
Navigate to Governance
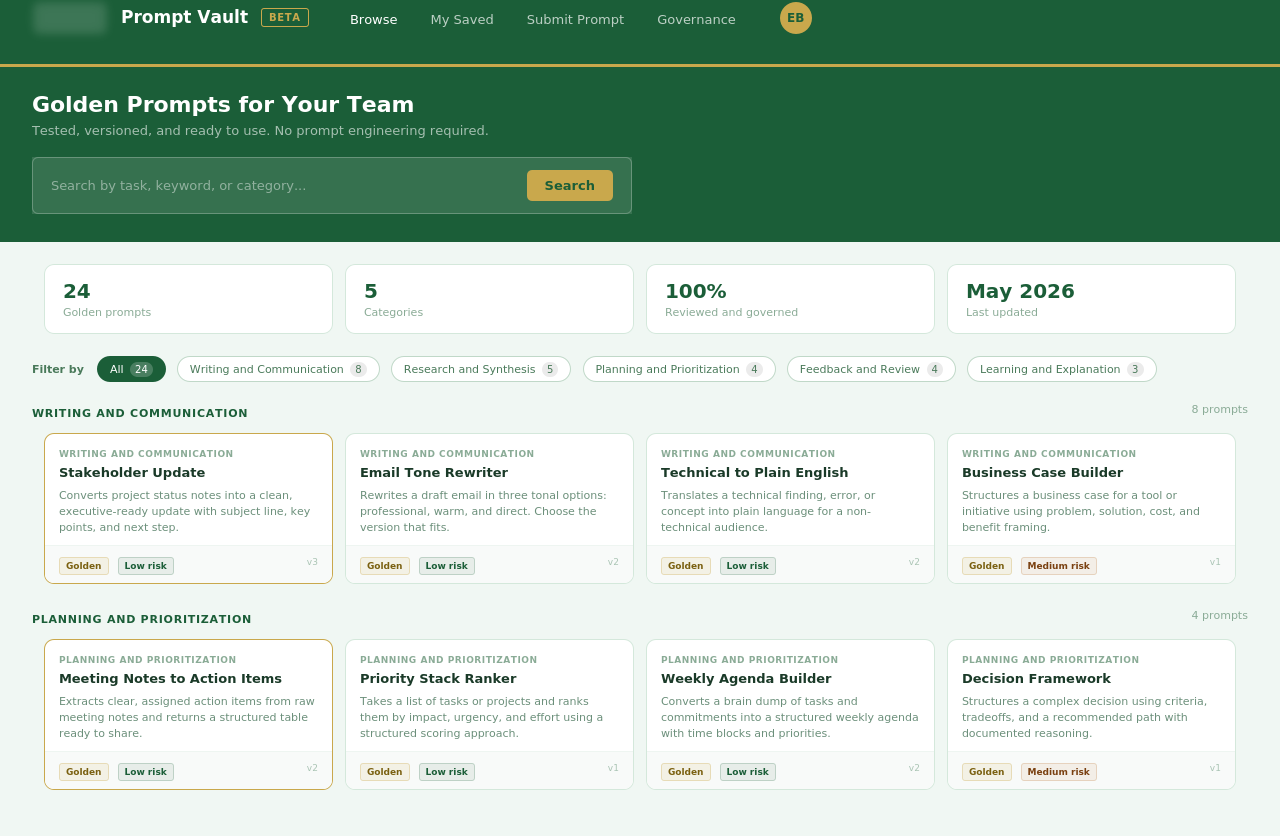pyautogui.click(x=696, y=19)
